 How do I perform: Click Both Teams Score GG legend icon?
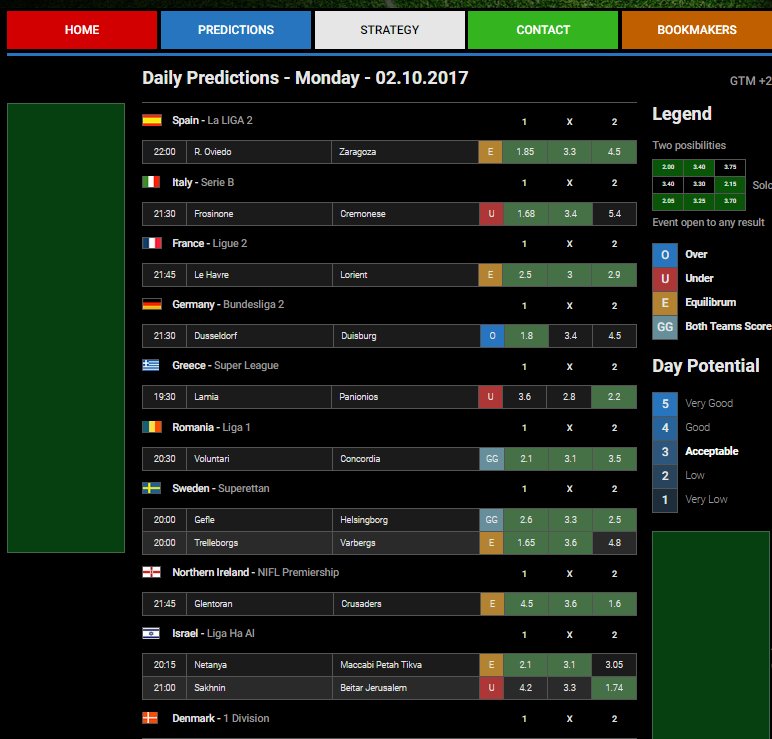pos(665,327)
